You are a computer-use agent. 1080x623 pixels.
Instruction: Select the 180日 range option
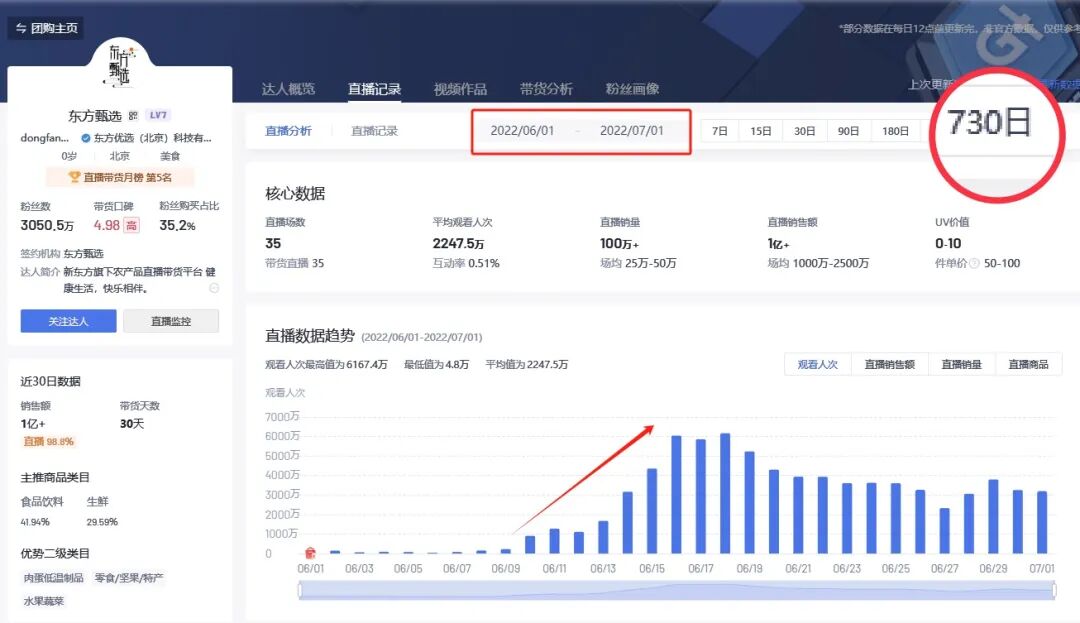click(x=895, y=131)
